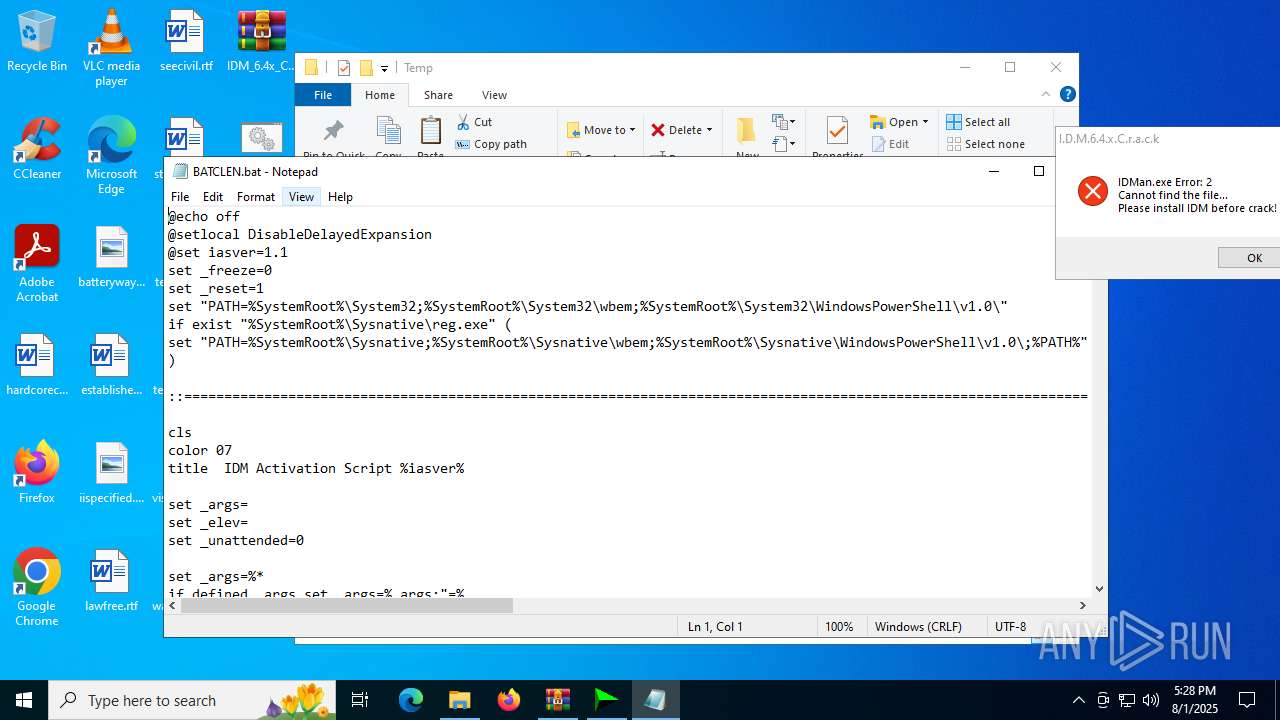Screen dimensions: 1280x720
Task: Open the lawfree.rtf document on desktop
Action: [x=111, y=581]
